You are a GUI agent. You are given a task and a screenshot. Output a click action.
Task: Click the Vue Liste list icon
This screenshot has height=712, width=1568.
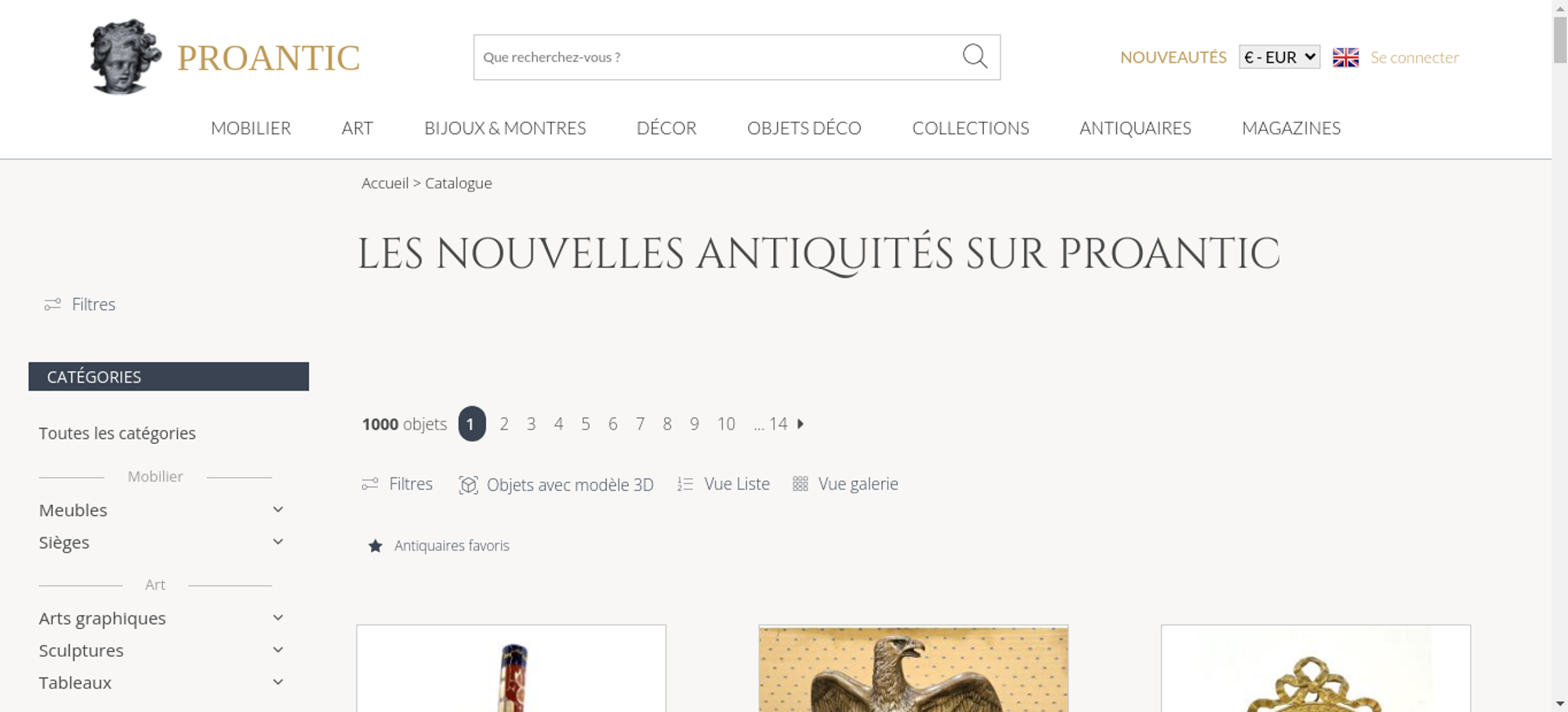click(x=685, y=485)
